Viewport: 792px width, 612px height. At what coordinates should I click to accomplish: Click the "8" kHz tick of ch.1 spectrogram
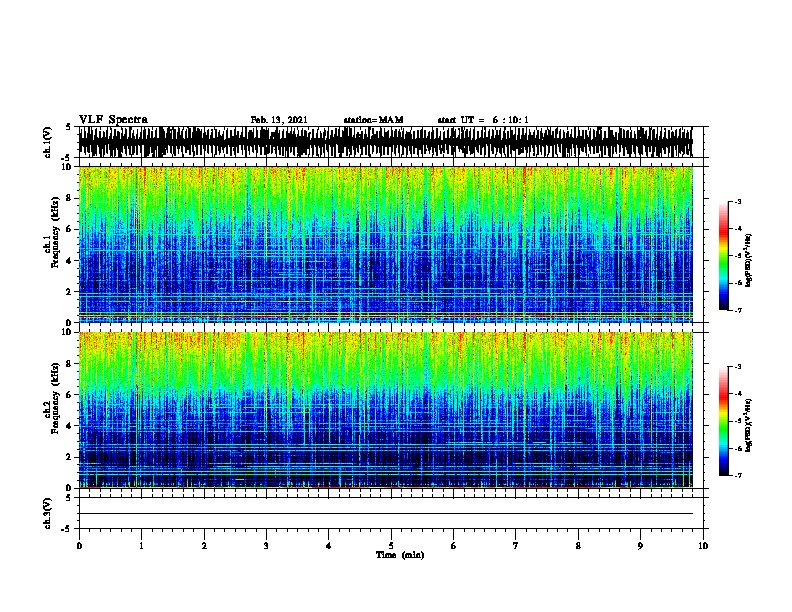68,198
